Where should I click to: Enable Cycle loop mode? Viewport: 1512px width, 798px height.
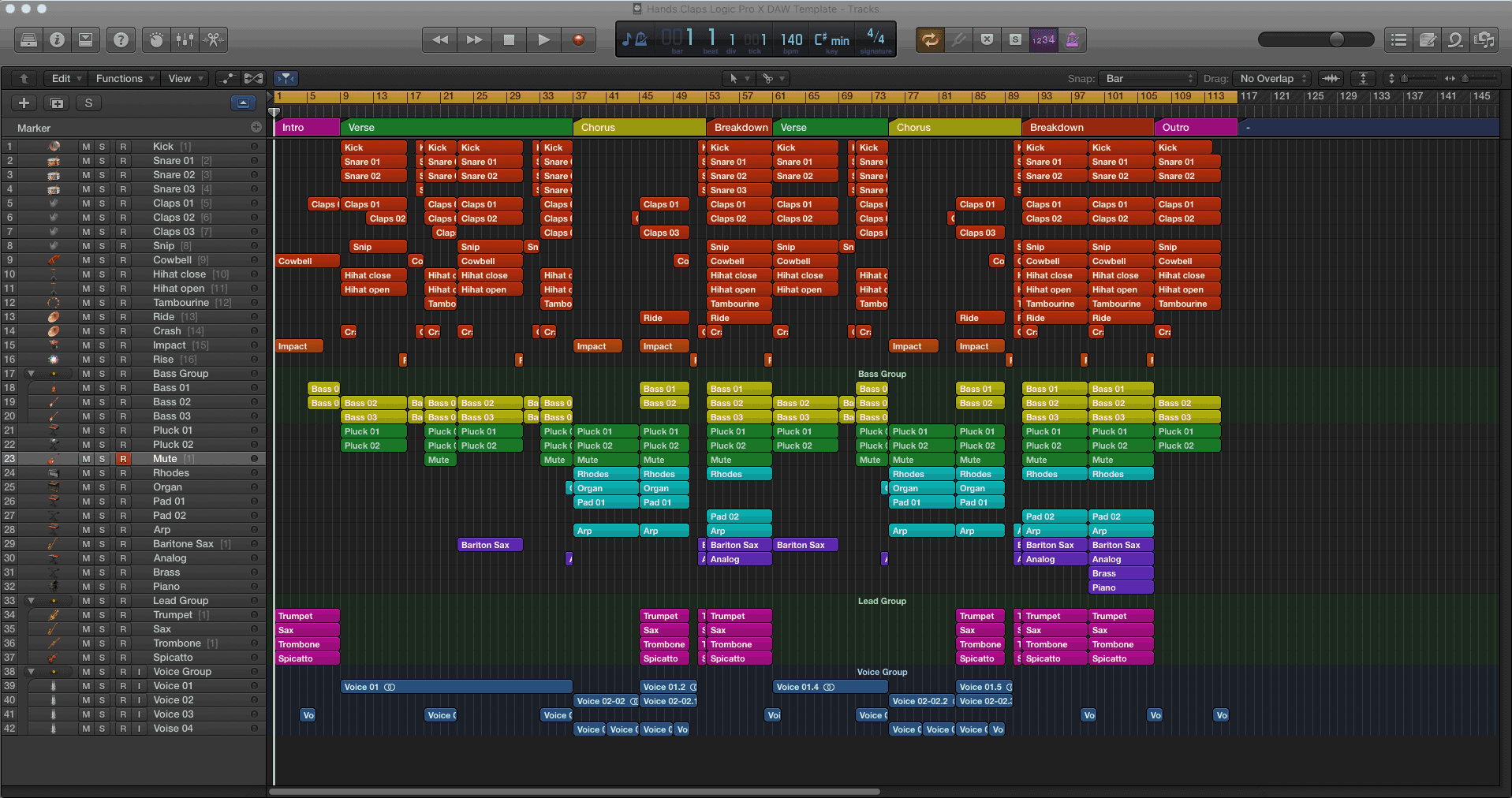pos(930,39)
